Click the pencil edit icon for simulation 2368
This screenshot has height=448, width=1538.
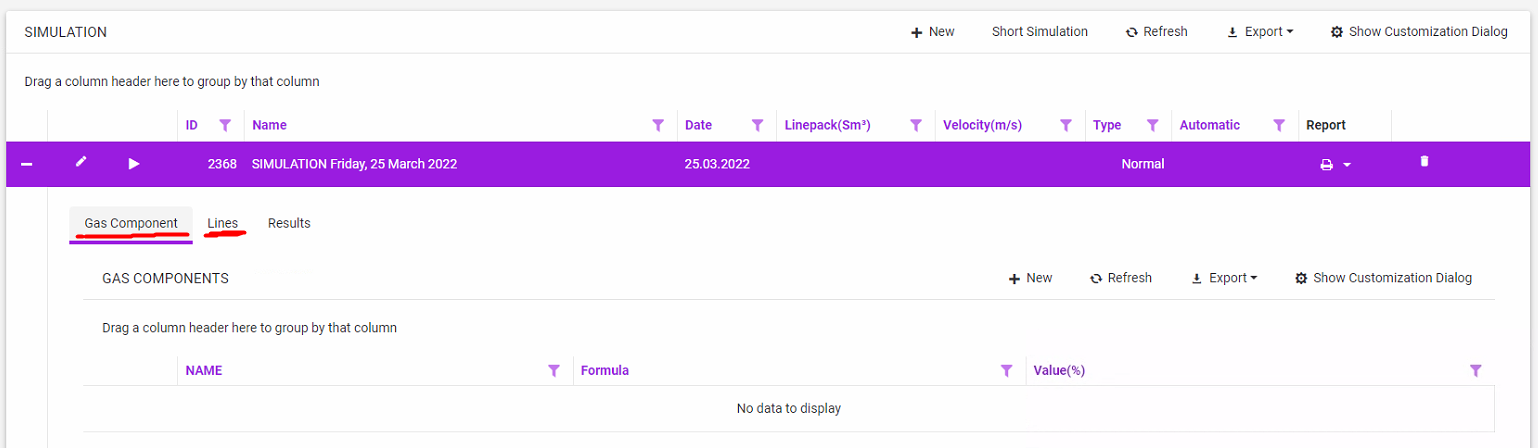(x=81, y=163)
